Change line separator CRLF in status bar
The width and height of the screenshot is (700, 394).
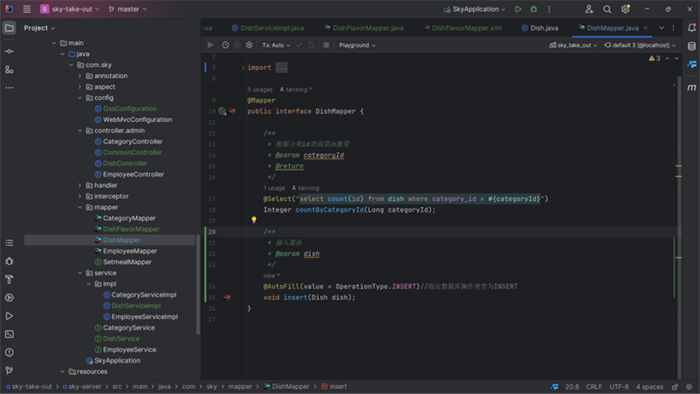(594, 387)
